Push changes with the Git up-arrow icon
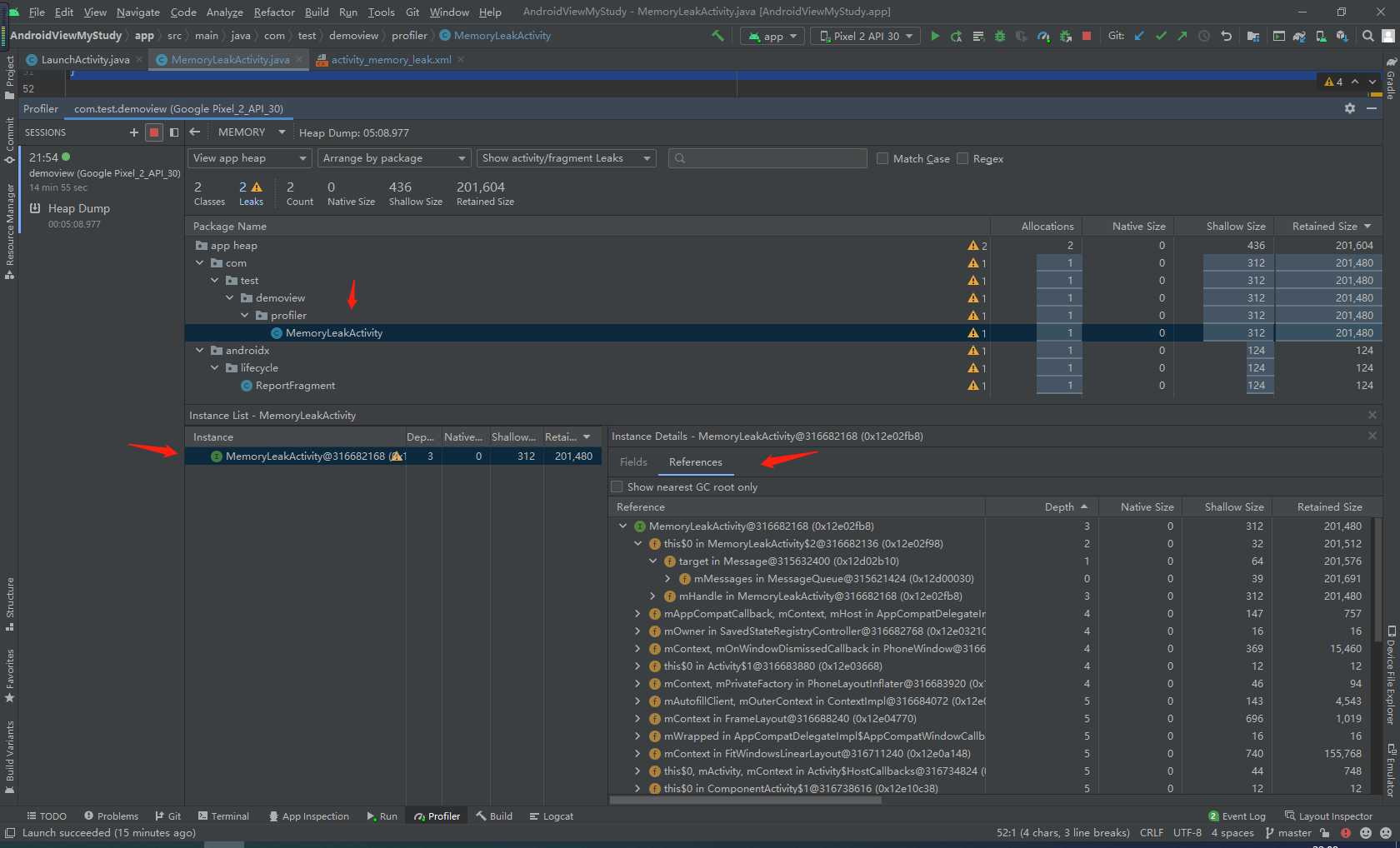 [1181, 35]
